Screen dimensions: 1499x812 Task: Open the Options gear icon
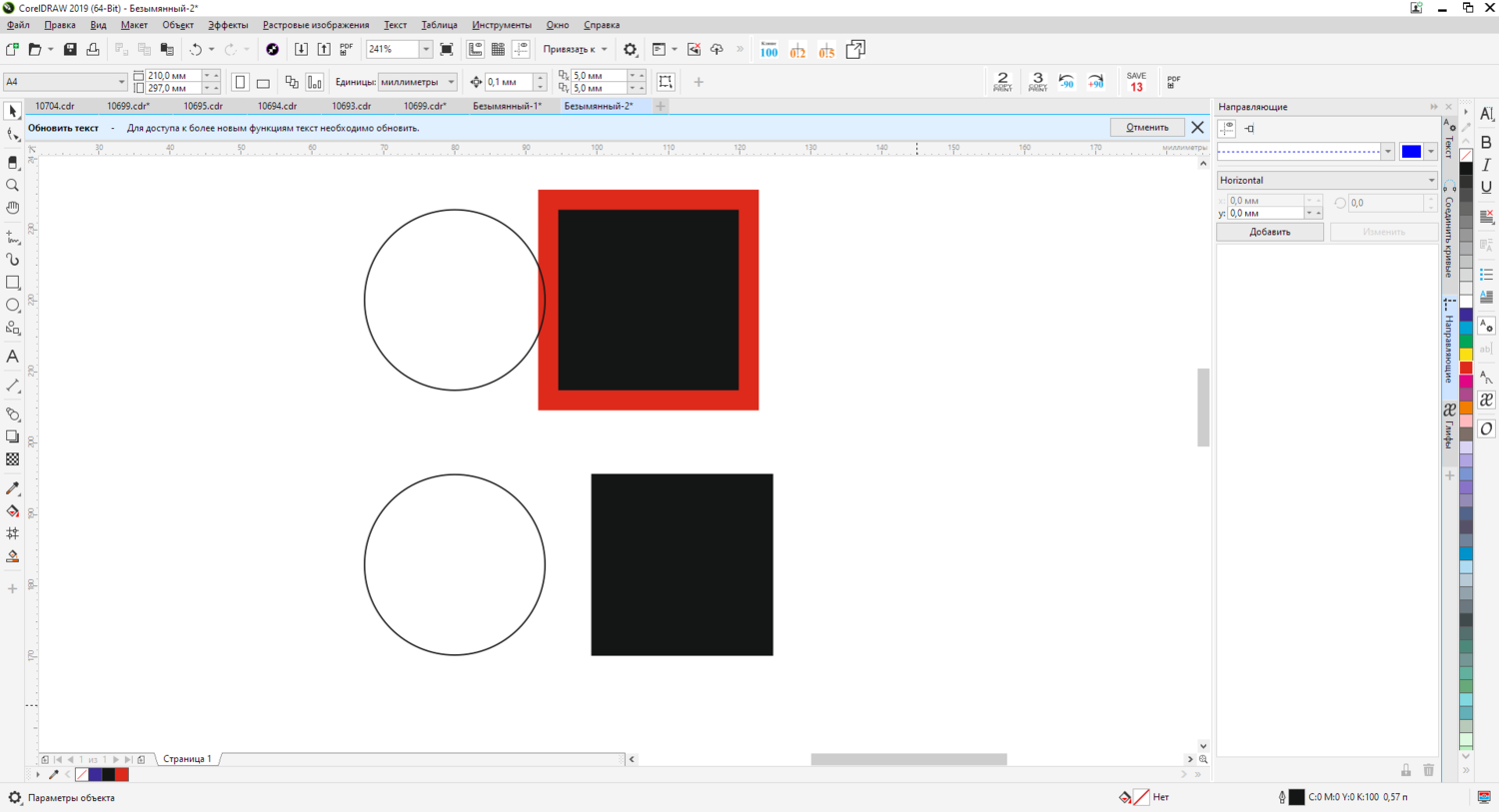[630, 49]
